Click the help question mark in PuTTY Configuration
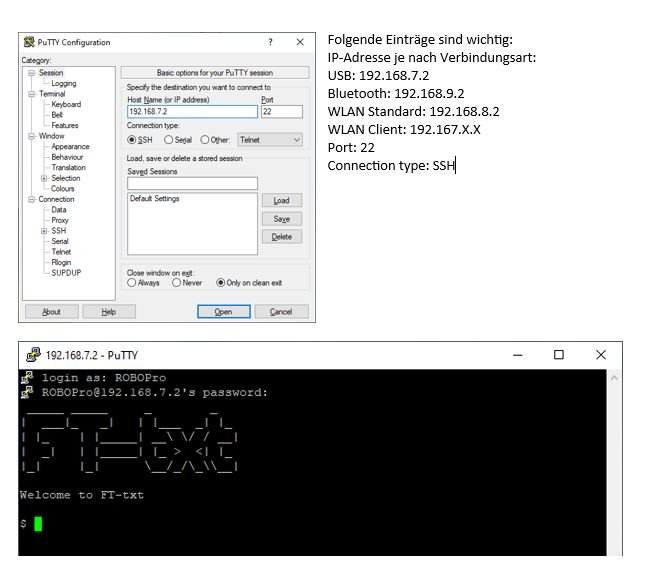 pos(270,42)
